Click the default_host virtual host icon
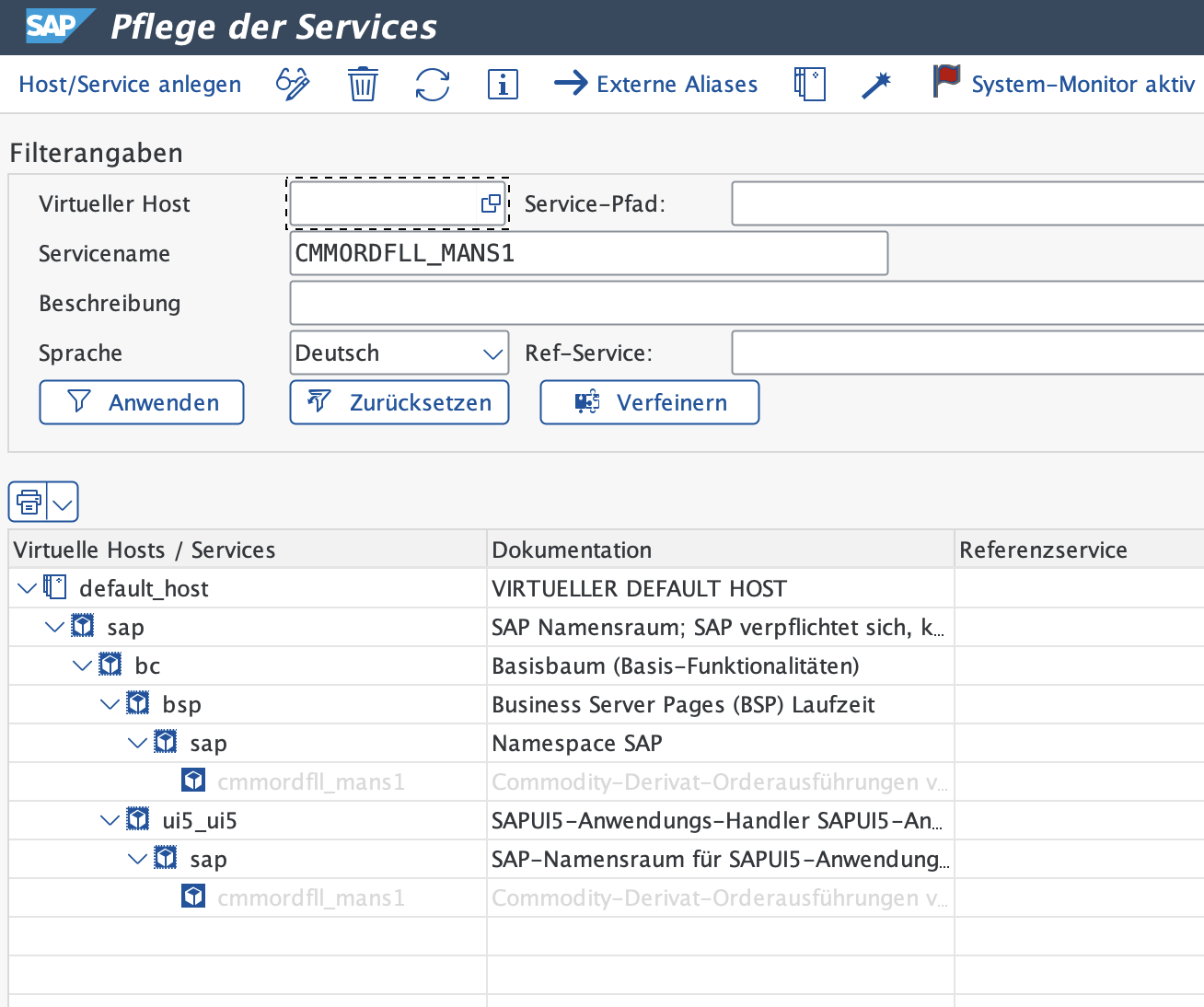 pos(55,587)
